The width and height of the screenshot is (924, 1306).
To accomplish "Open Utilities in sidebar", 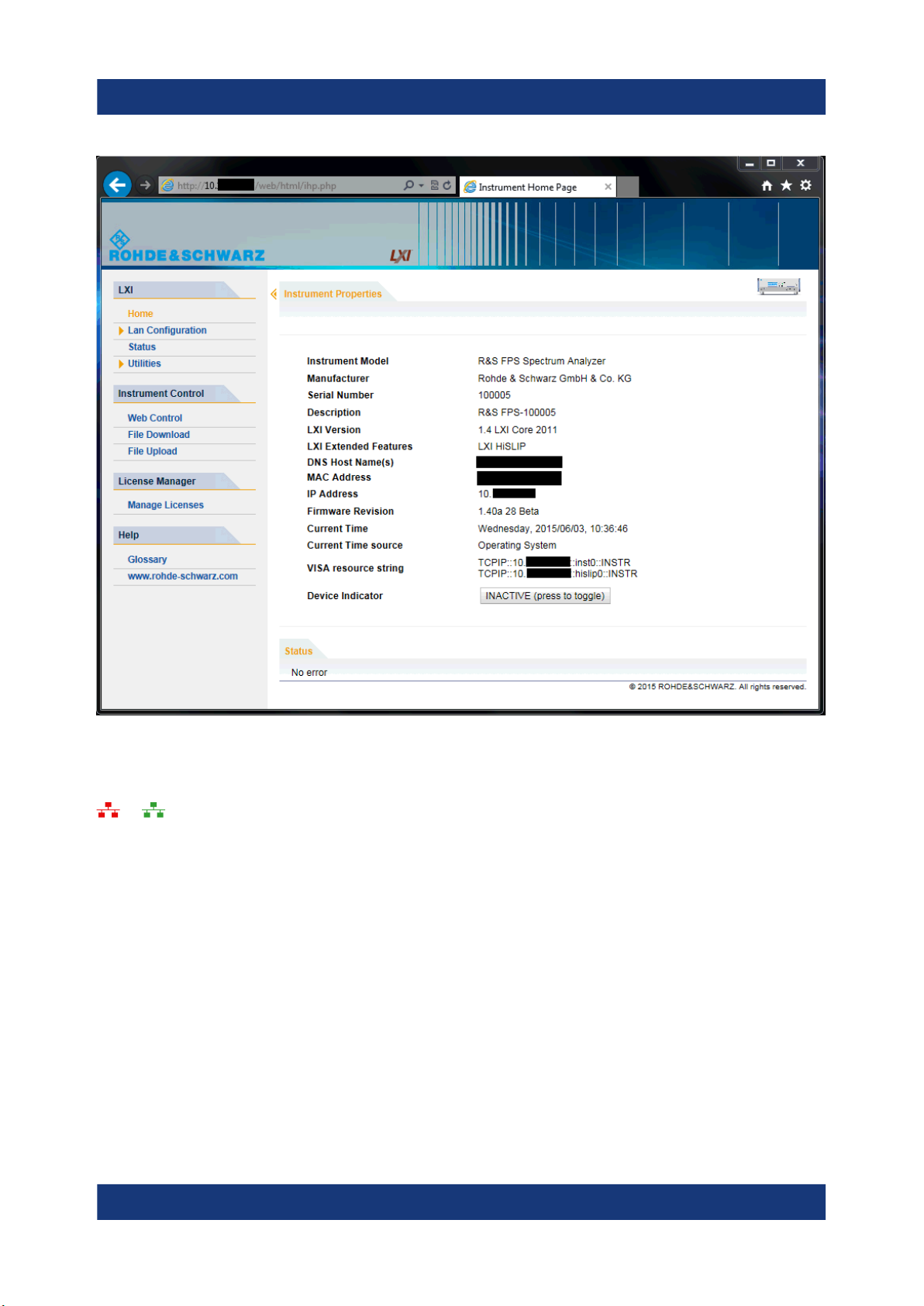I will [144, 364].
